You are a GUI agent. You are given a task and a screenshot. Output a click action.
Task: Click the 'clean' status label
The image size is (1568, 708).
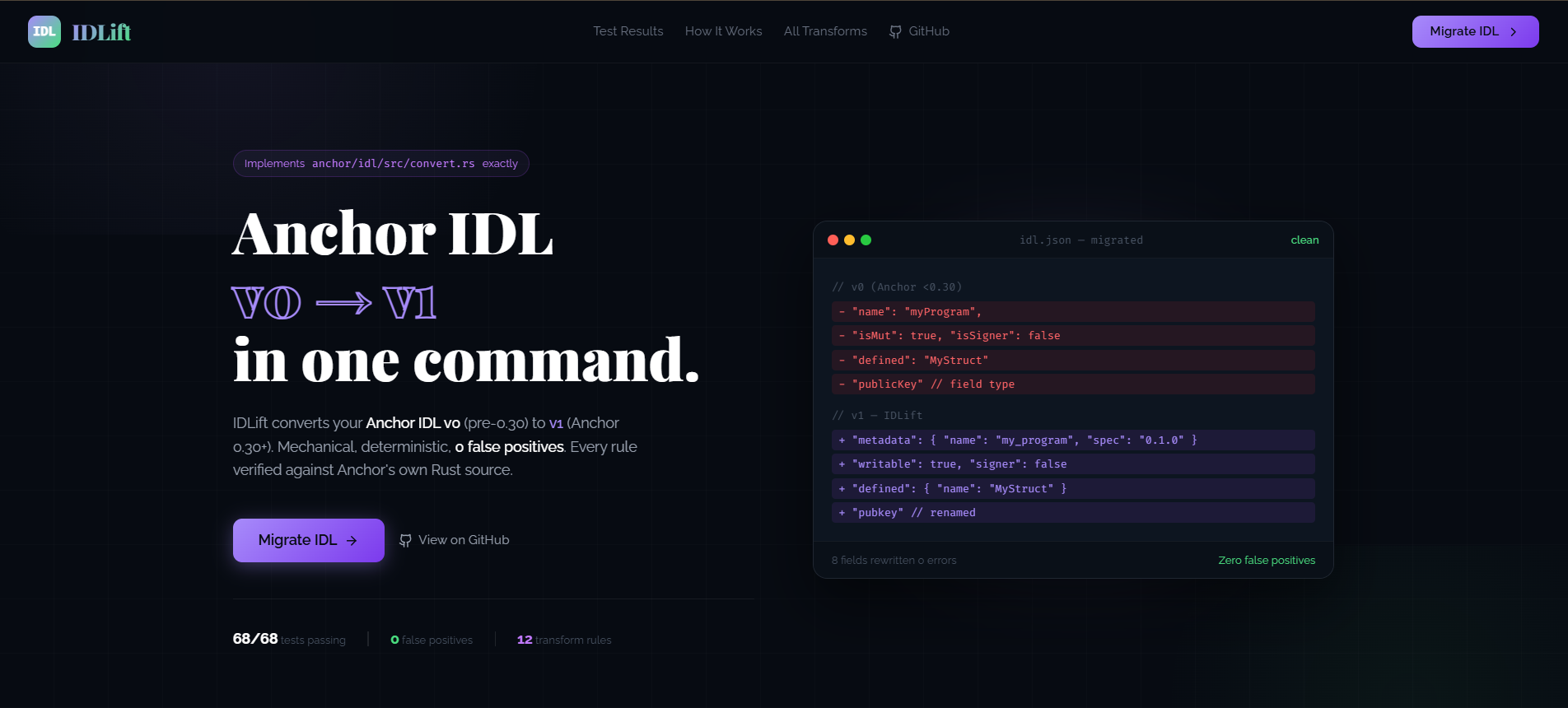[1304, 240]
